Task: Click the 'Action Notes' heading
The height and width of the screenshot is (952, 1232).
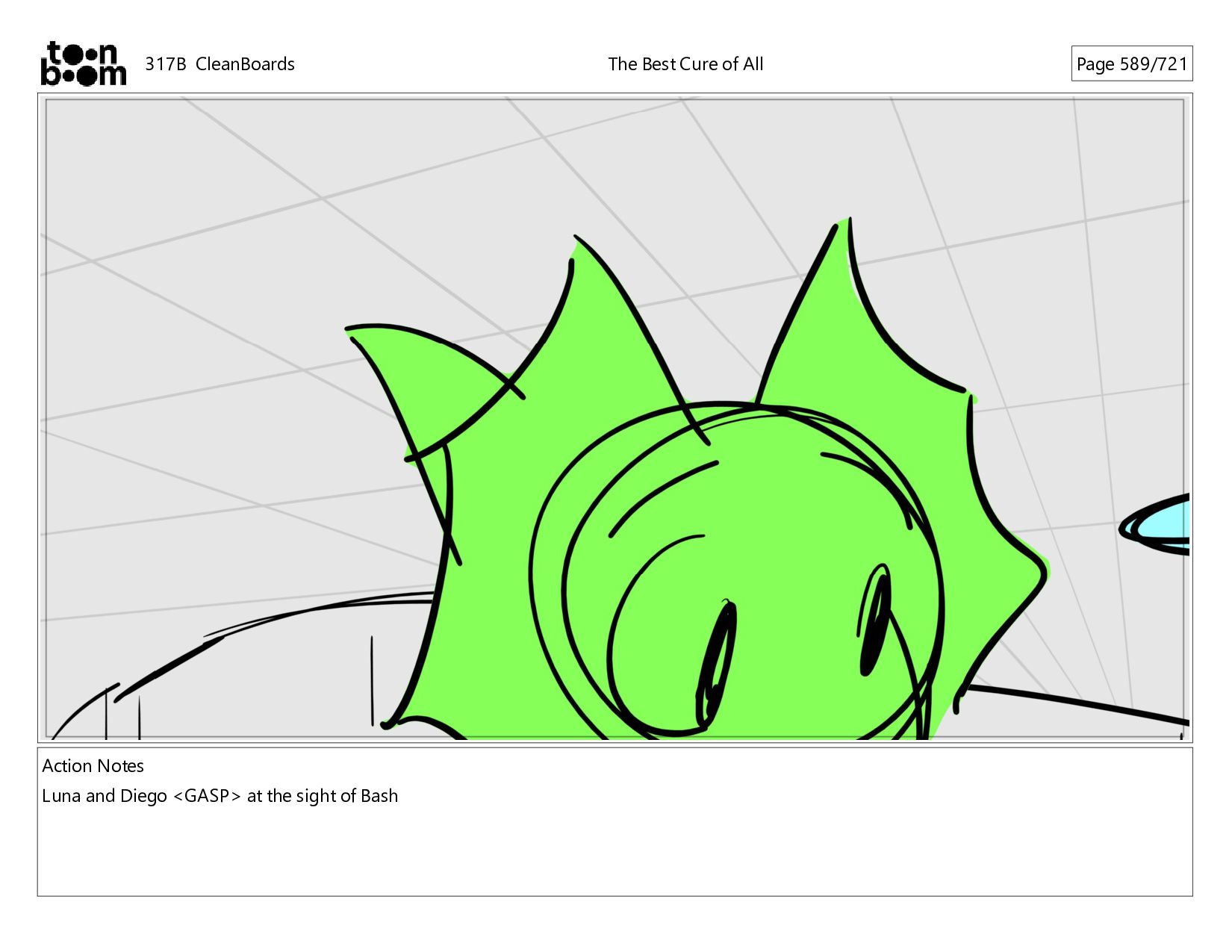Action: pyautogui.click(x=93, y=766)
